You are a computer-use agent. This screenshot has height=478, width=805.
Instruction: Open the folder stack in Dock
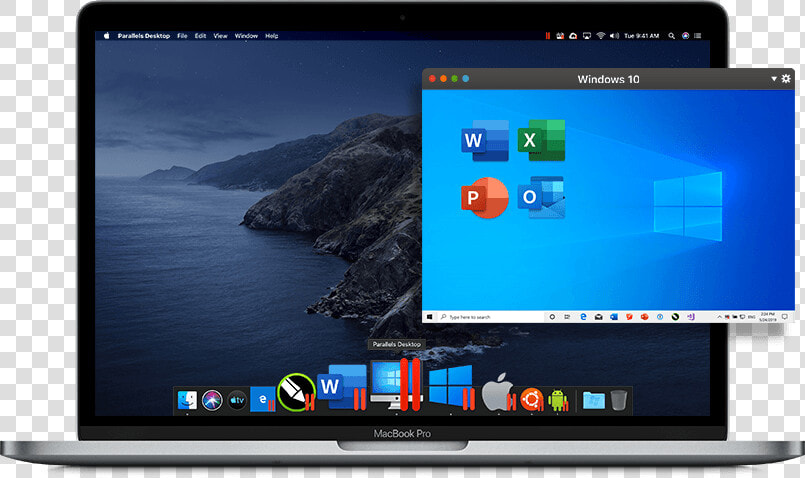594,400
